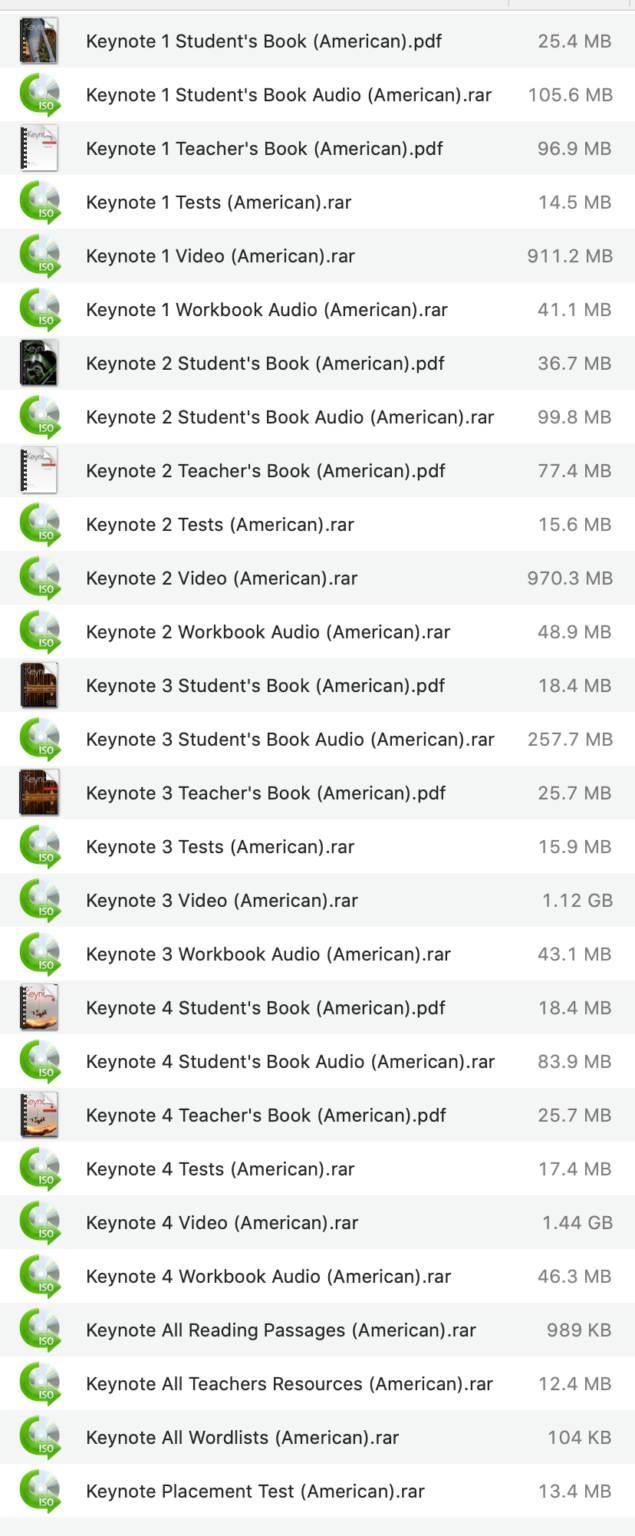The image size is (635, 1536).
Task: Open the Keynote 2 Student's Book cover thumbnail
Action: coord(39,363)
